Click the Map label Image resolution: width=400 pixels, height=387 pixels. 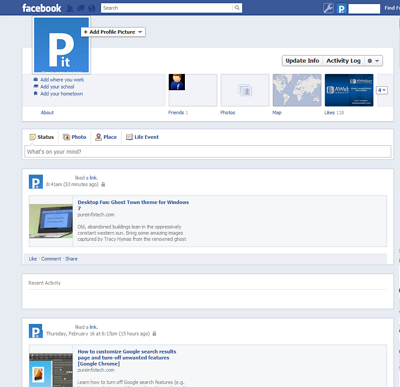[277, 113]
